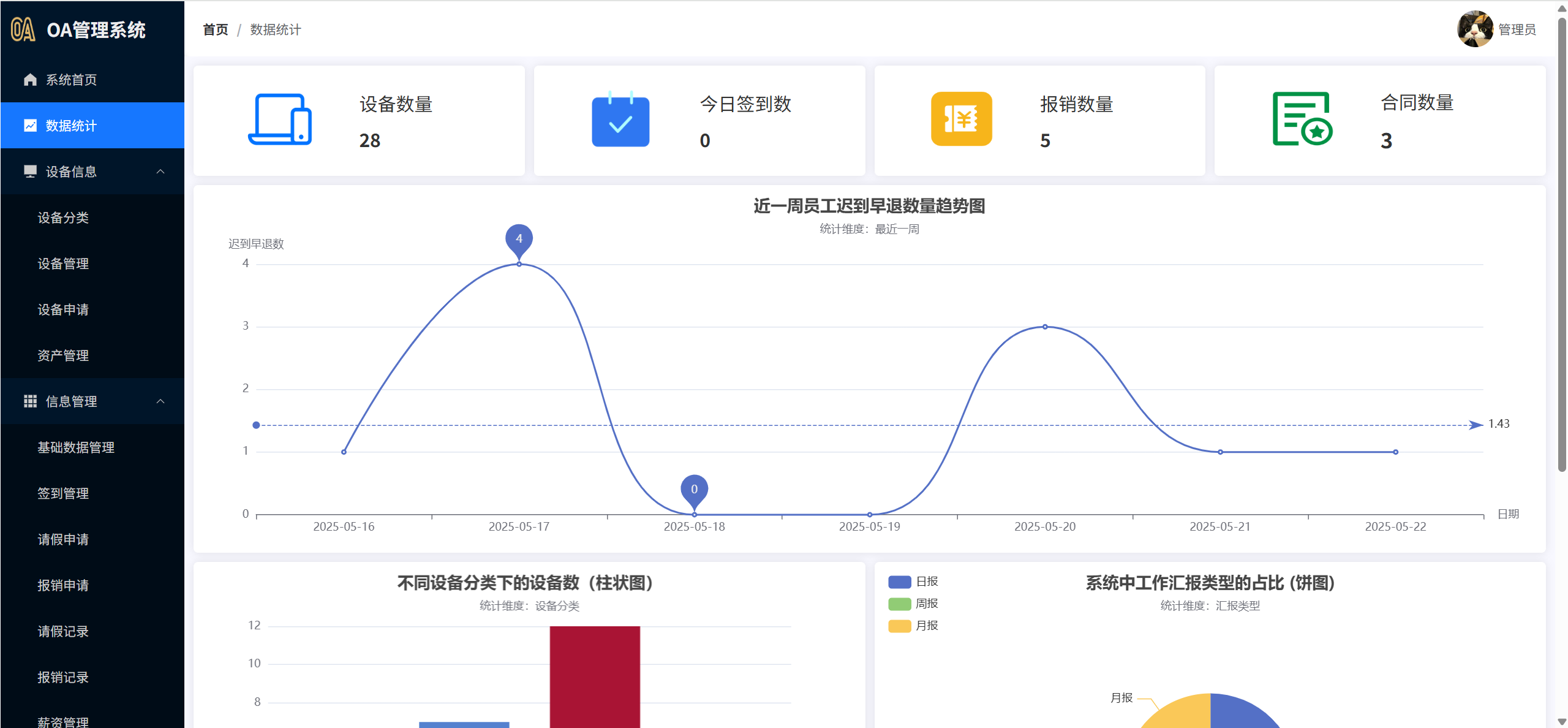Viewport: 1568px width, 728px height.
Task: Click the 首页 breadcrumb link
Action: (216, 29)
